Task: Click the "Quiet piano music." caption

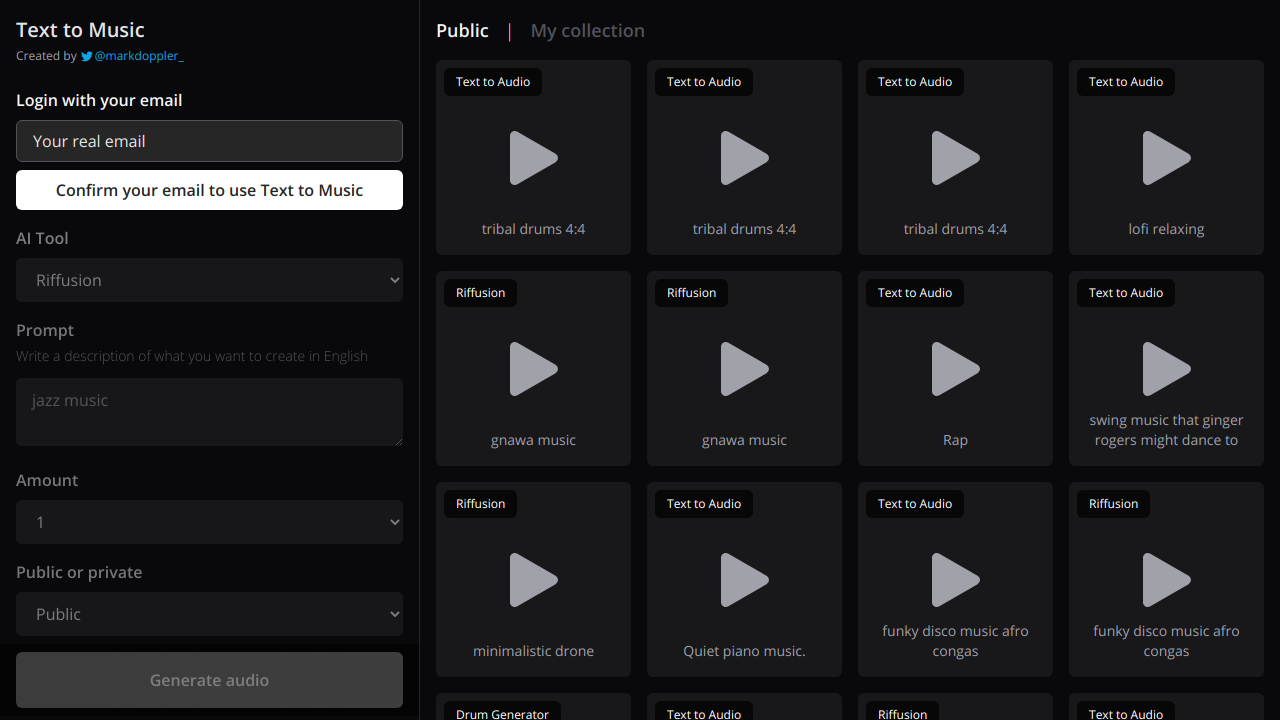Action: click(744, 651)
